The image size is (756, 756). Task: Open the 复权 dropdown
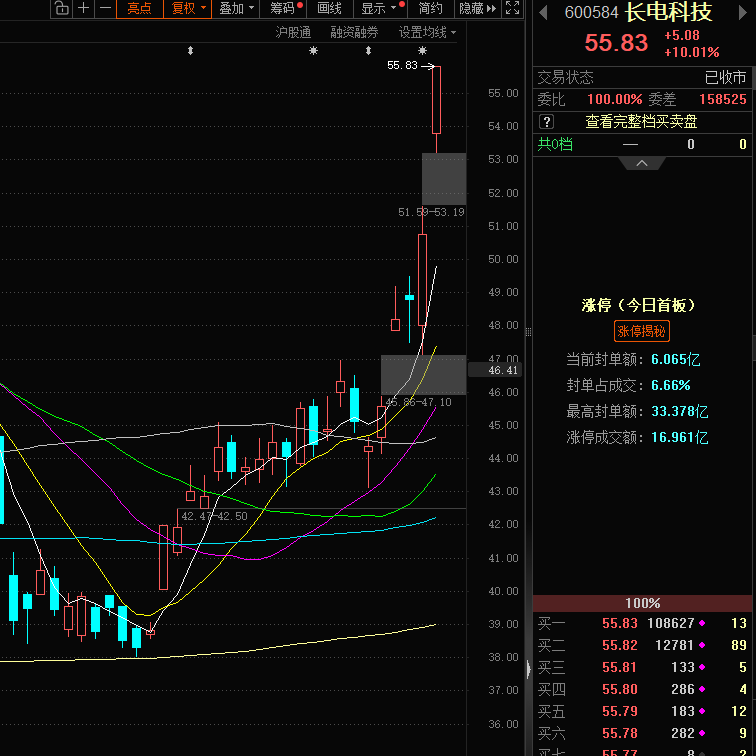coord(188,8)
